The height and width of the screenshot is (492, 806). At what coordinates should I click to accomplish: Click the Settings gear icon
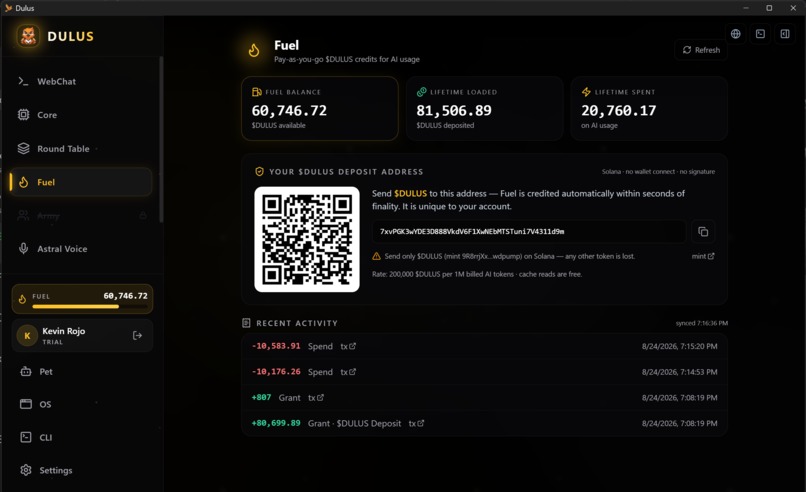point(26,470)
